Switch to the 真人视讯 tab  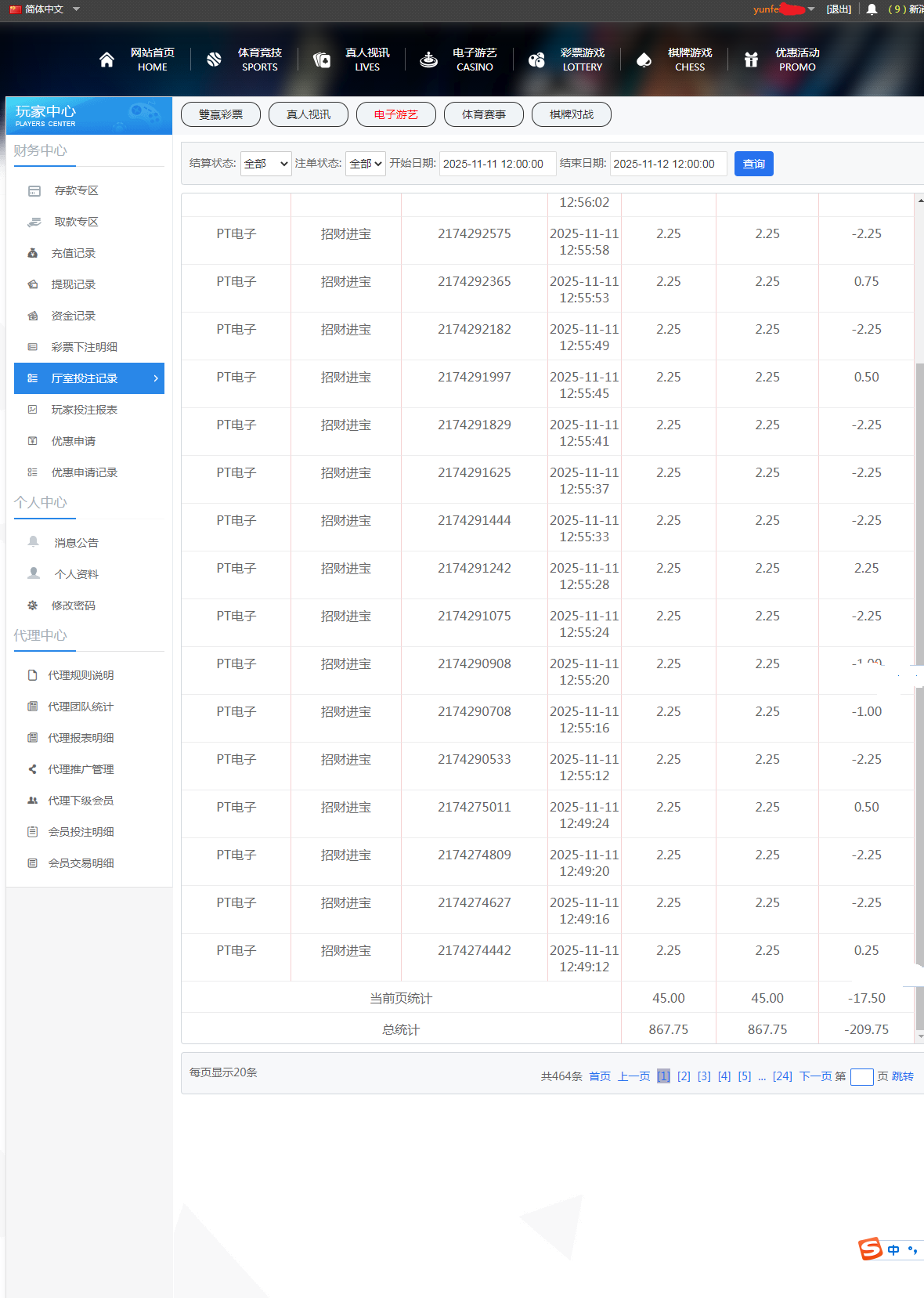tap(309, 114)
